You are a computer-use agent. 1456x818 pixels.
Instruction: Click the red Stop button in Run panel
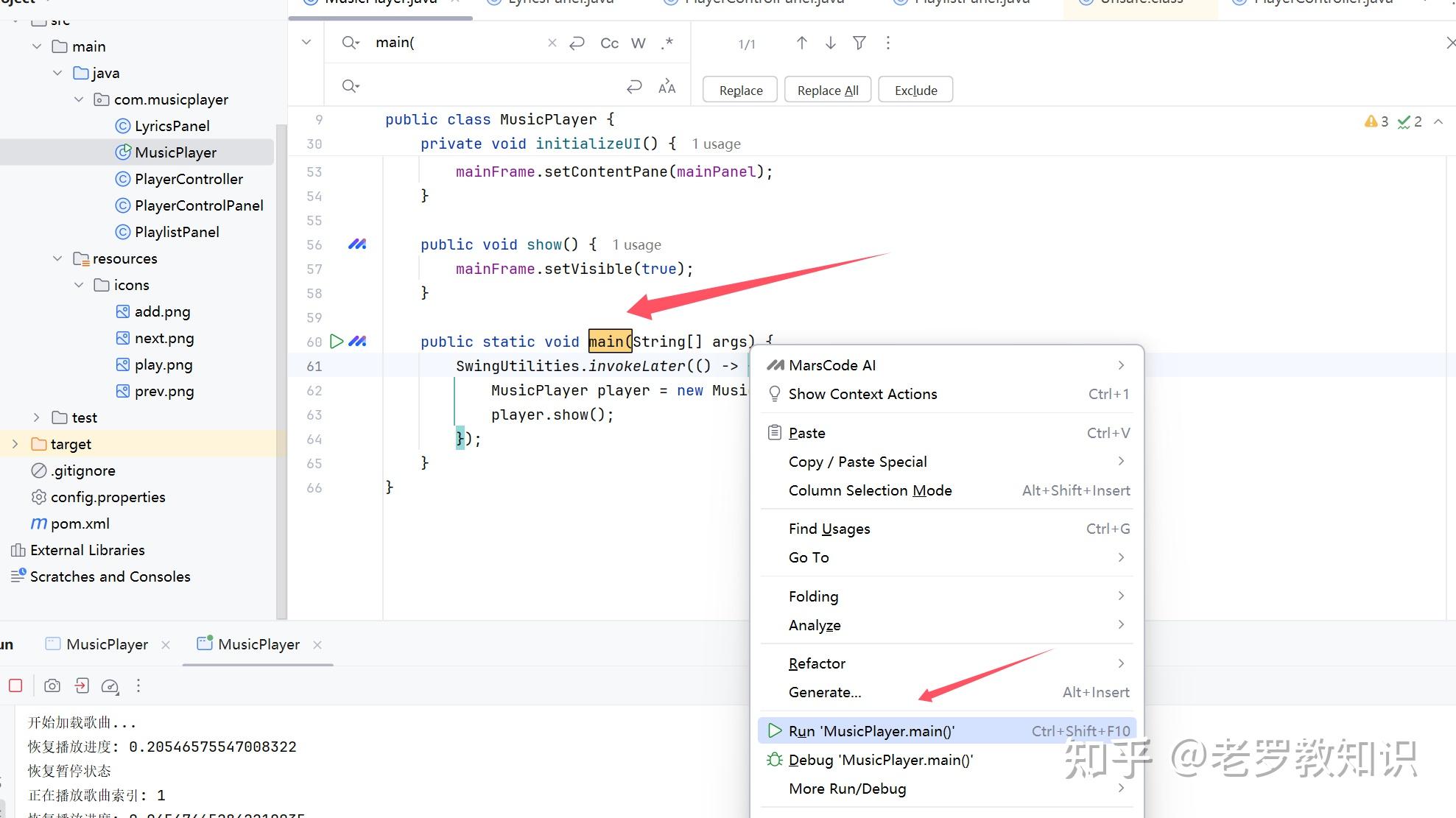point(15,685)
